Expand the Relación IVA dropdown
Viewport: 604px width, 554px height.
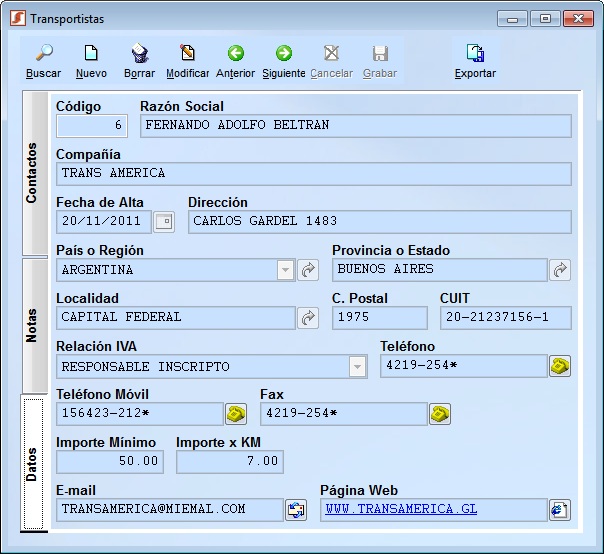[x=357, y=366]
